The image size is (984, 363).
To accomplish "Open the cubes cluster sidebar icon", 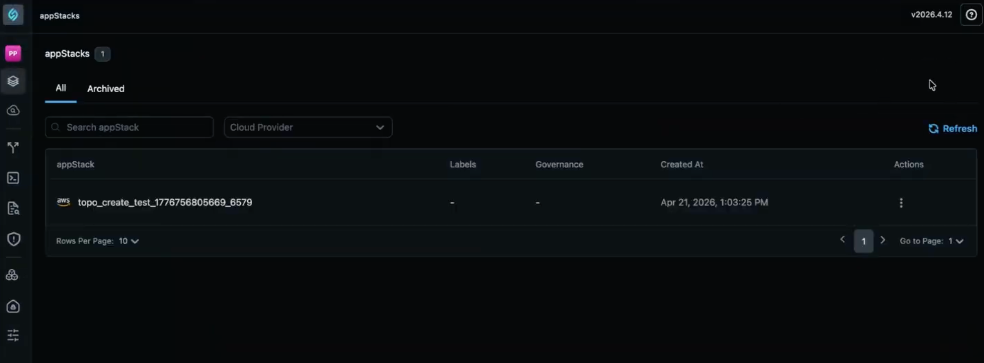I will coord(13,275).
